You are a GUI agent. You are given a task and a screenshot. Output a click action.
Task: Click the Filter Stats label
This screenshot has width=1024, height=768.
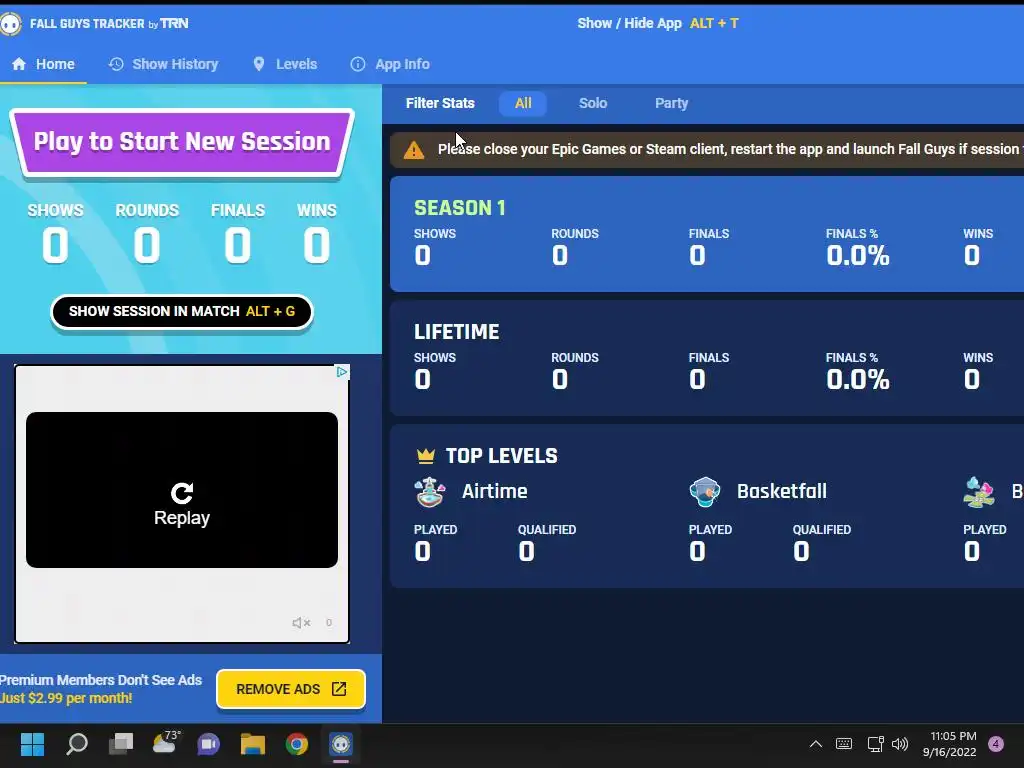(440, 103)
